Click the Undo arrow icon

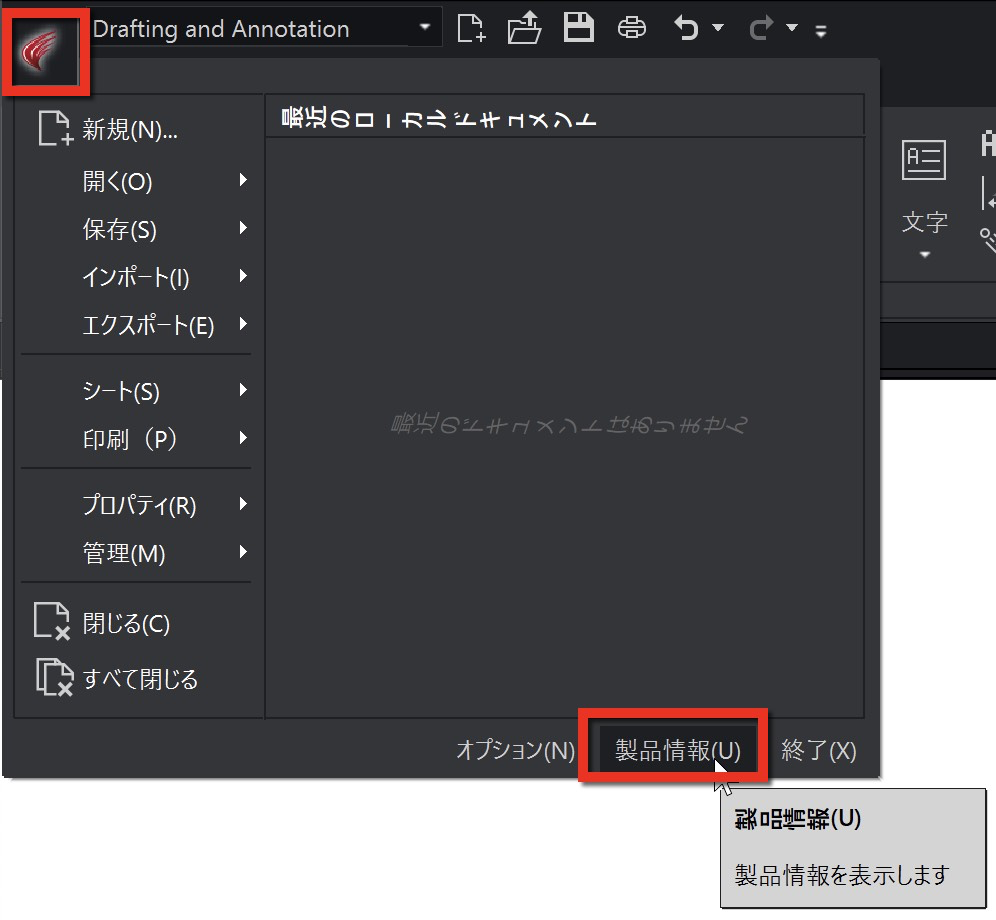tap(687, 28)
